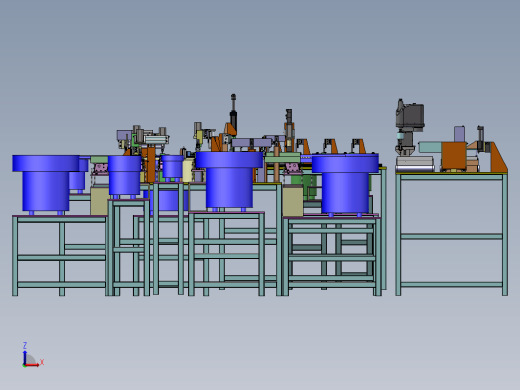Select the large blue bowl feeder in the center

coord(229,181)
